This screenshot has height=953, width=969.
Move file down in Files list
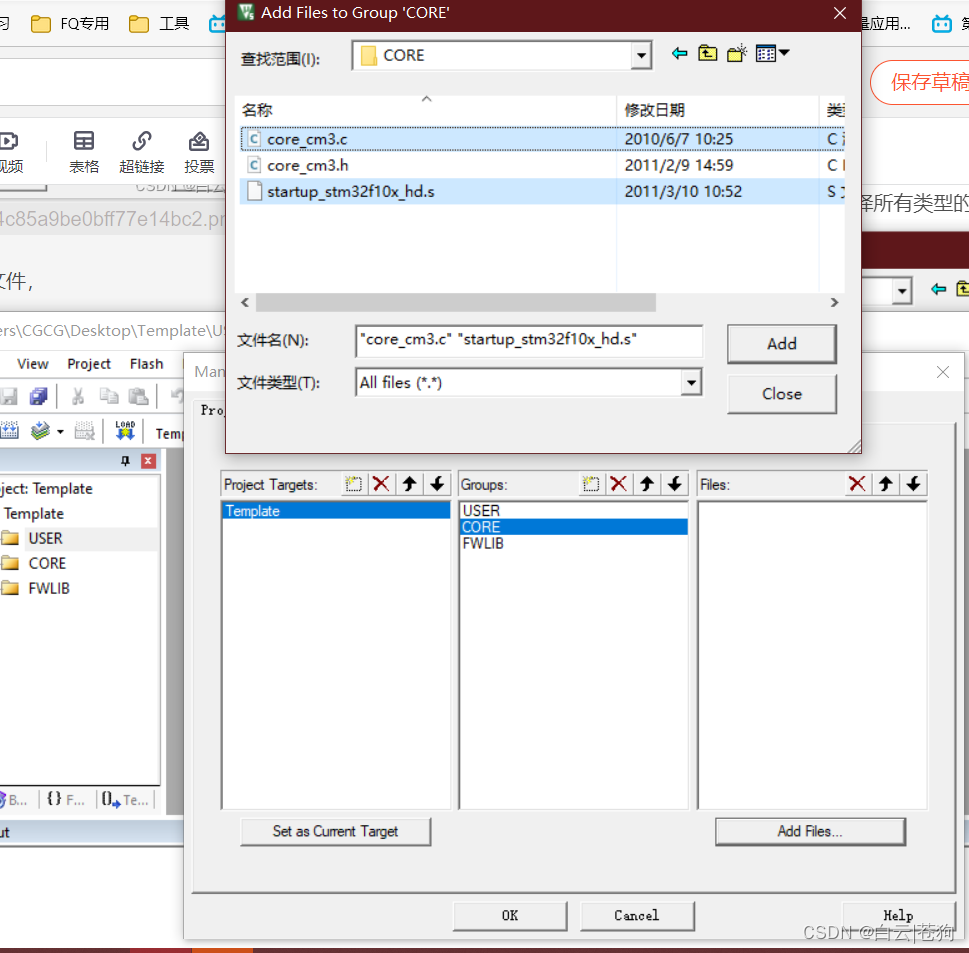[x=913, y=484]
